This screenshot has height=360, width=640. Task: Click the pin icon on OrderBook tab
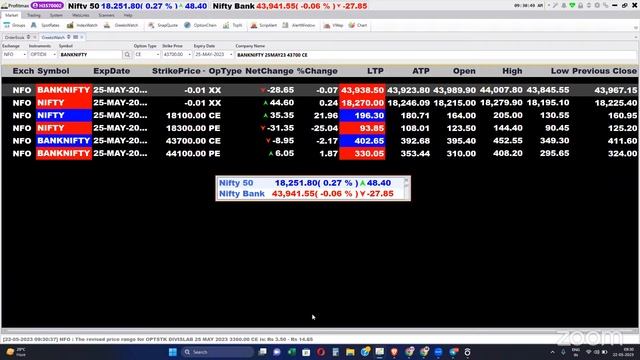(29, 37)
